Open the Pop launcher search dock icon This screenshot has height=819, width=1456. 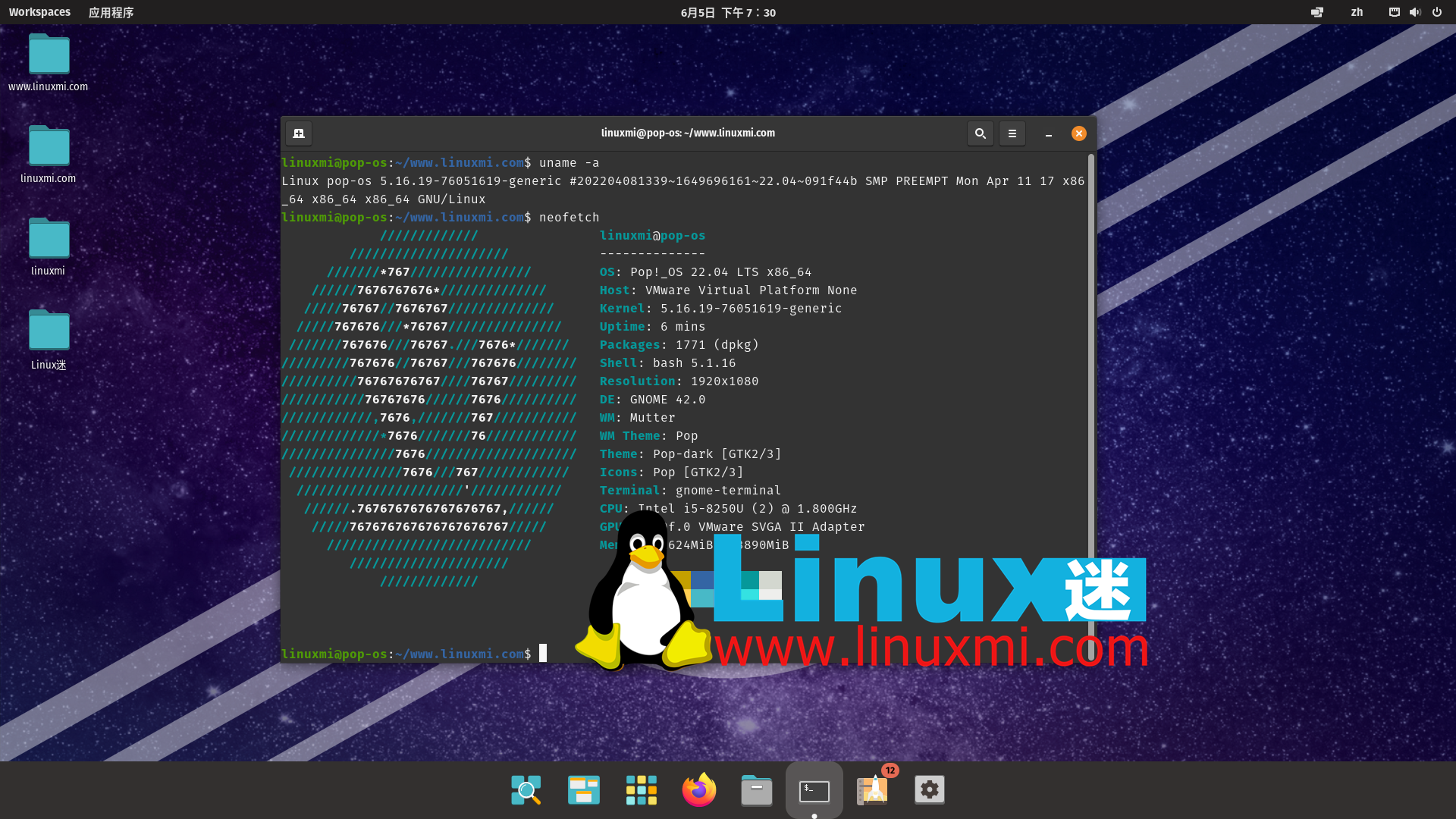click(526, 790)
